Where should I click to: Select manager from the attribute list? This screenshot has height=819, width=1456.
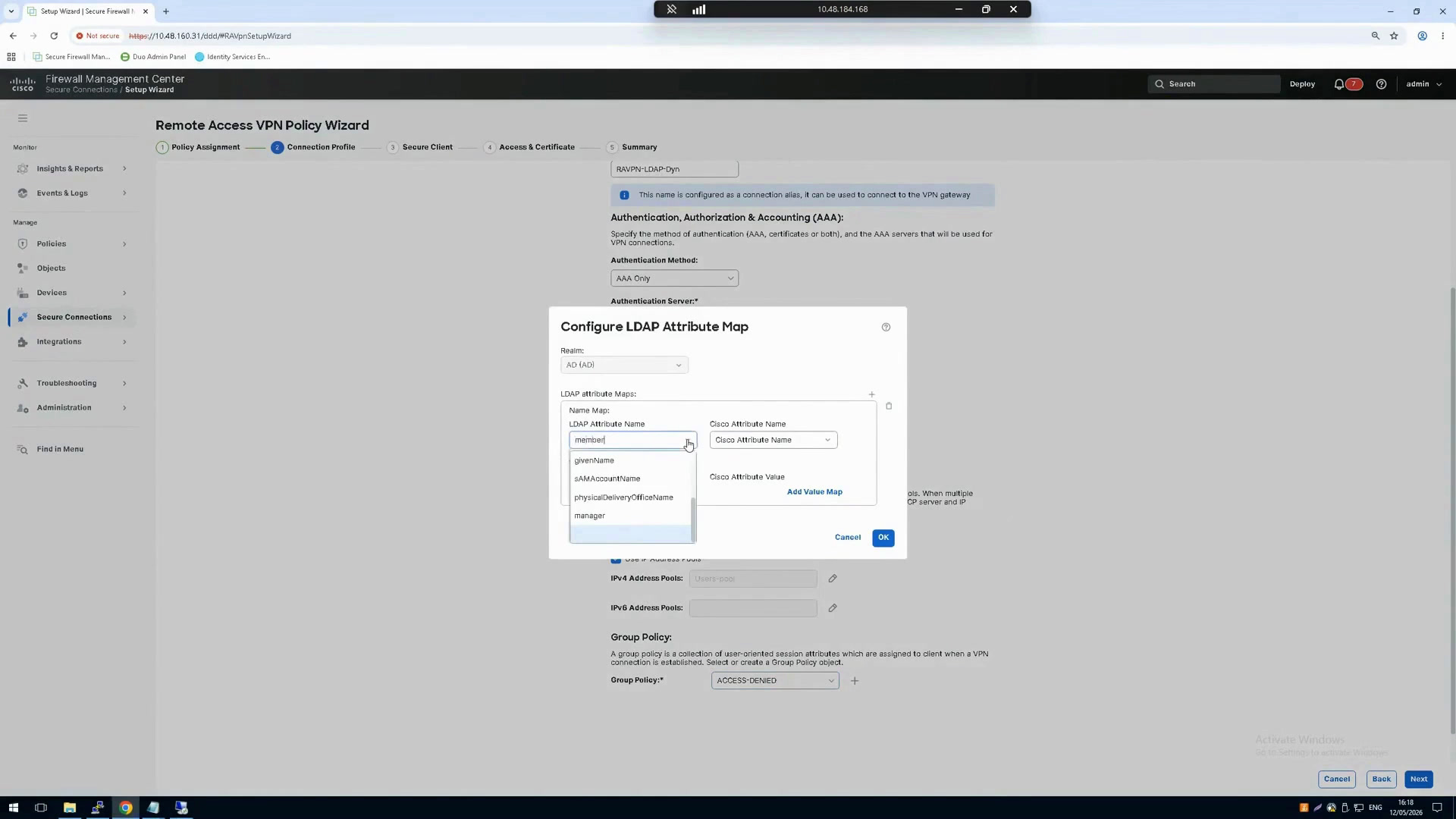tap(631, 516)
